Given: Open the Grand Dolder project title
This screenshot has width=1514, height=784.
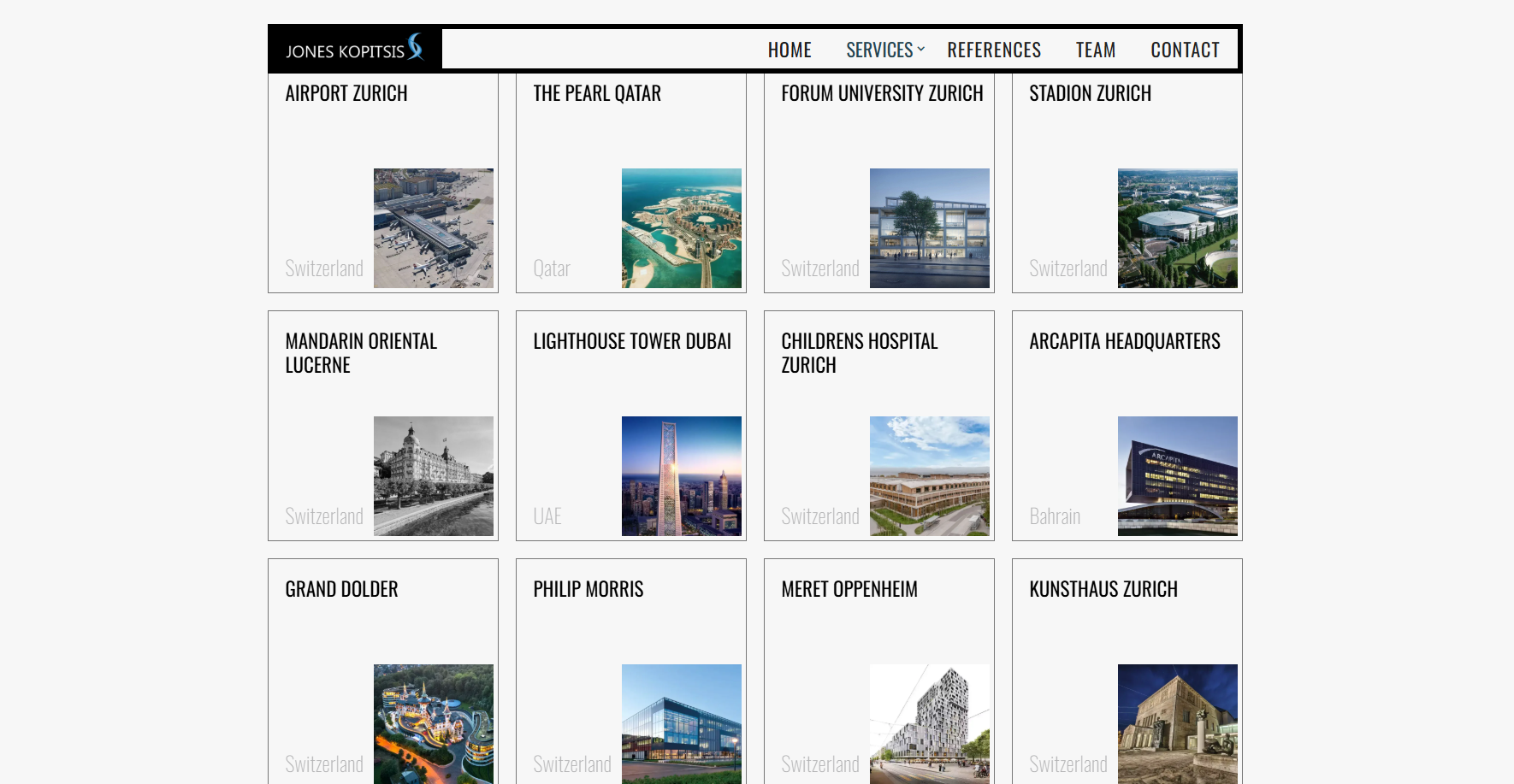Looking at the screenshot, I should click(x=342, y=589).
